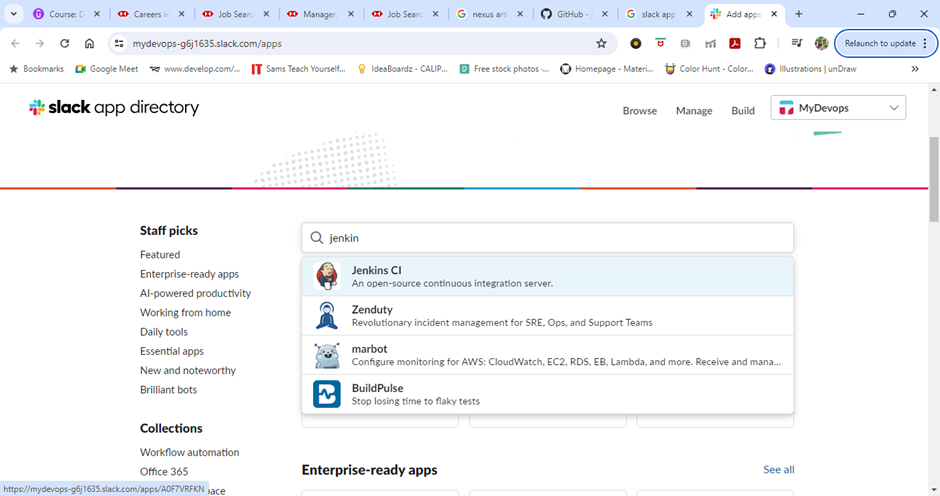Viewport: 940px width, 496px height.
Task: Open Enterprise-ready apps sidebar category
Action: coord(189,274)
